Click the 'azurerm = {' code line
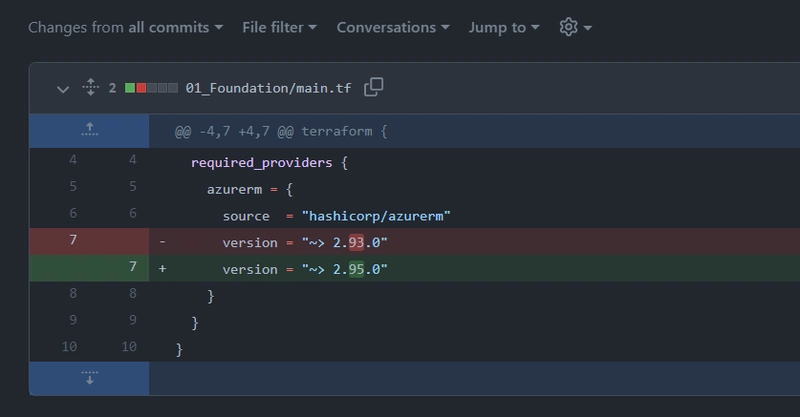The width and height of the screenshot is (800, 417). 250,189
